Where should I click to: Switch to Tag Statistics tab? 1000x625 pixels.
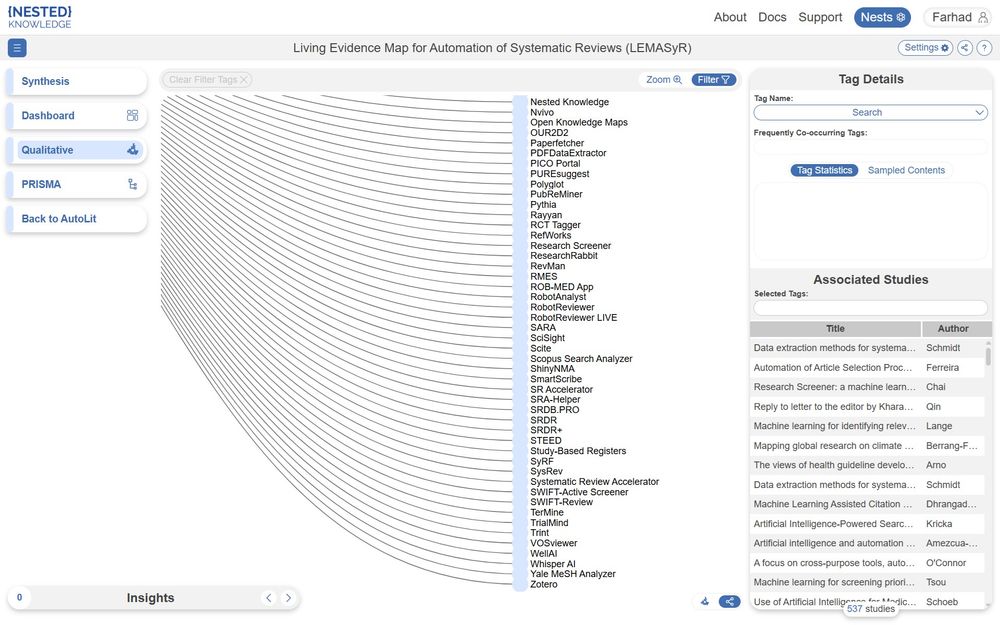pos(824,170)
